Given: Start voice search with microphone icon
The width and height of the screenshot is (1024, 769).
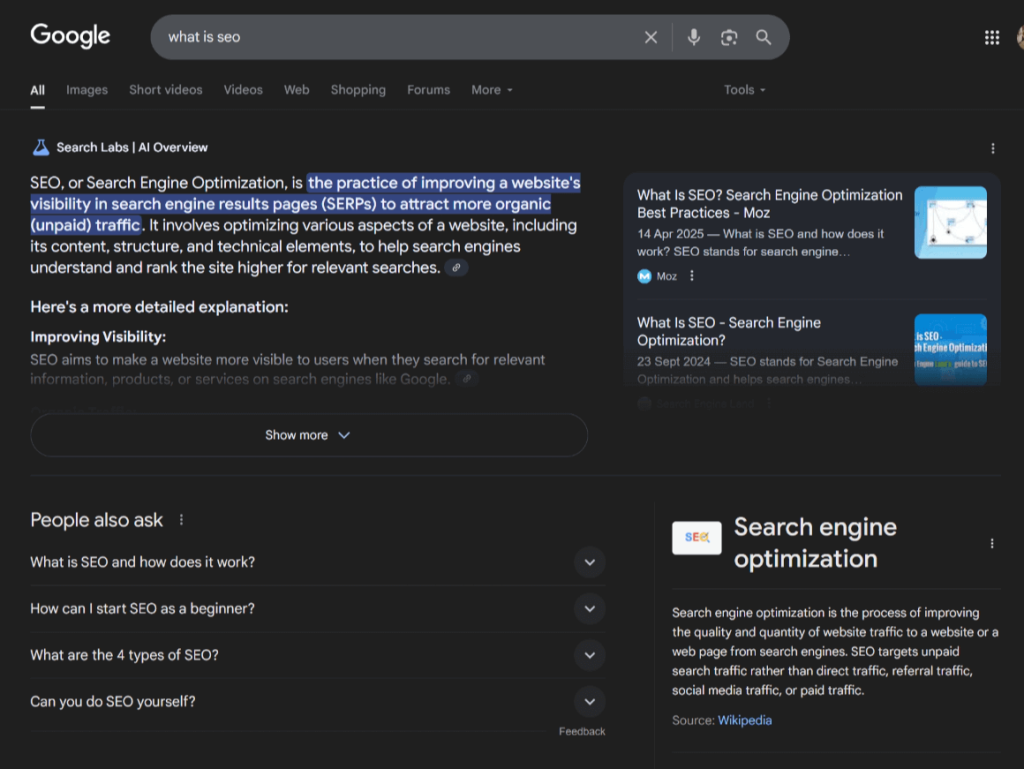Looking at the screenshot, I should pyautogui.click(x=694, y=37).
